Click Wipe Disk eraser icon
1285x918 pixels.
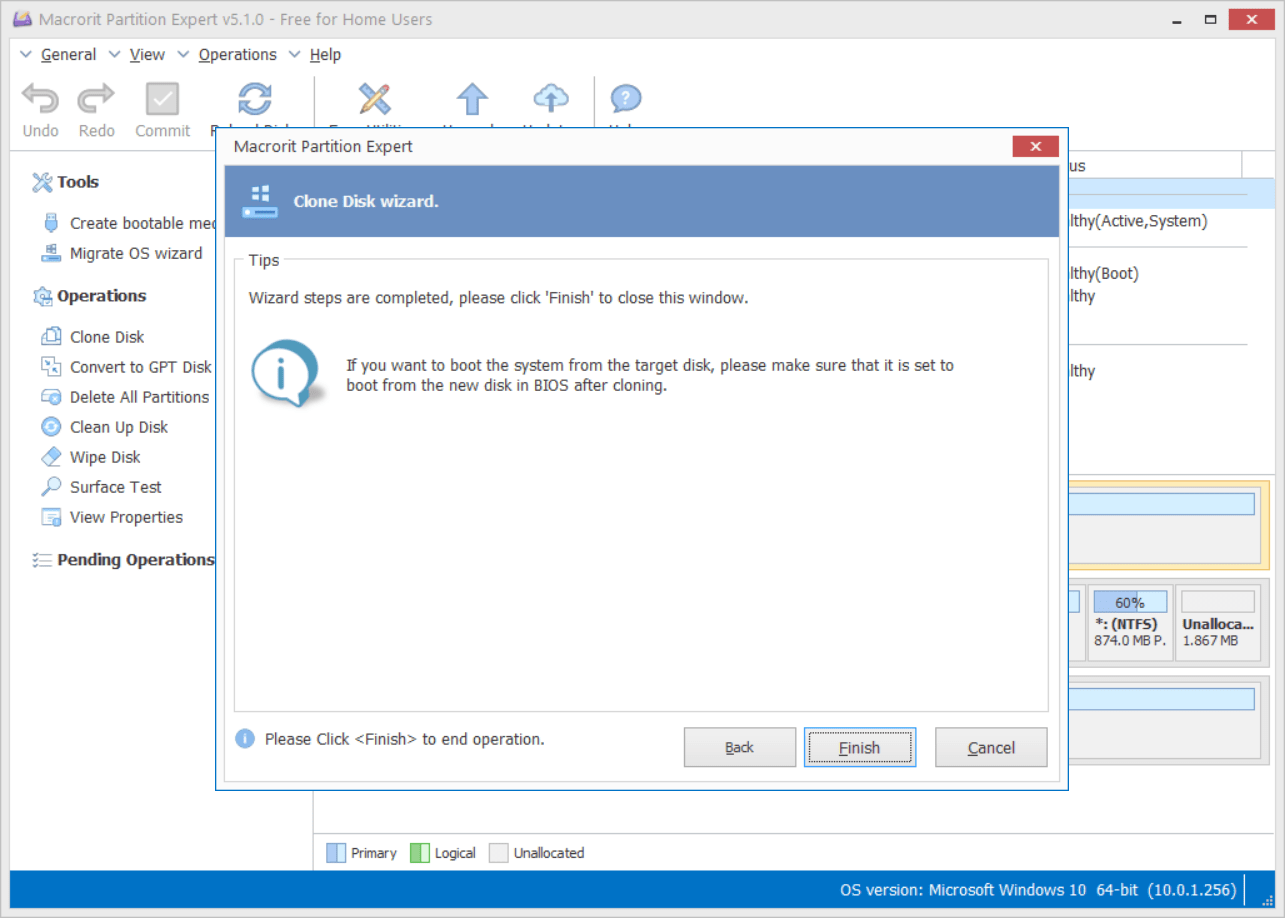coord(51,457)
